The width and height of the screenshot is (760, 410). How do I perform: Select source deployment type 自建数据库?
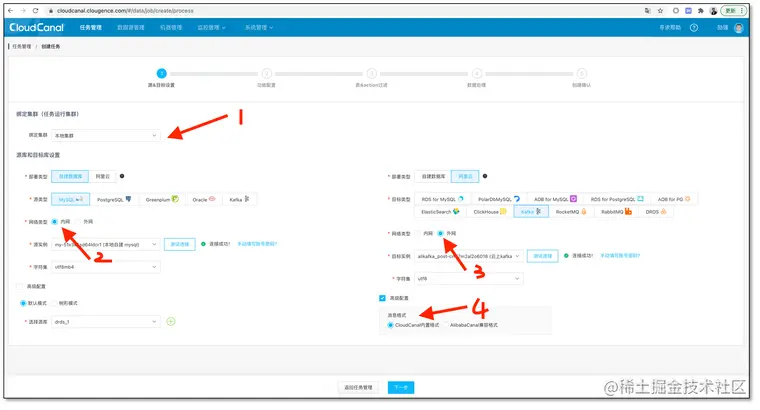tap(70, 176)
